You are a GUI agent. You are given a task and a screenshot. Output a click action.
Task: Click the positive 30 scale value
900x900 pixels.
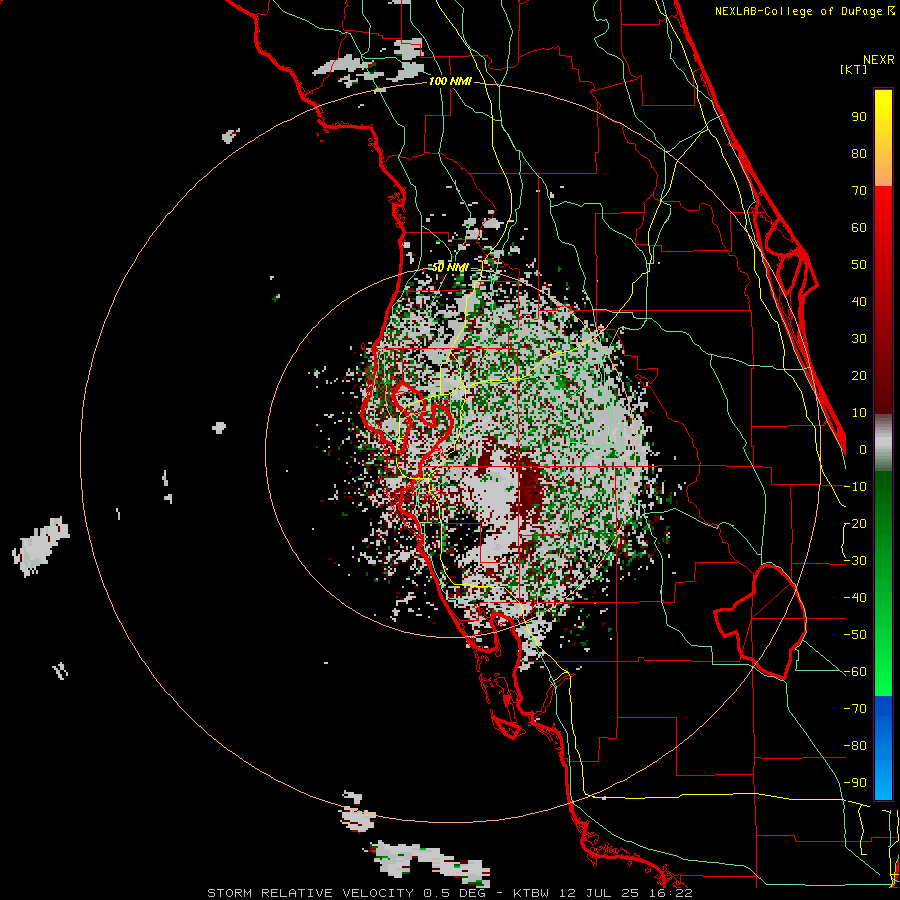point(859,339)
